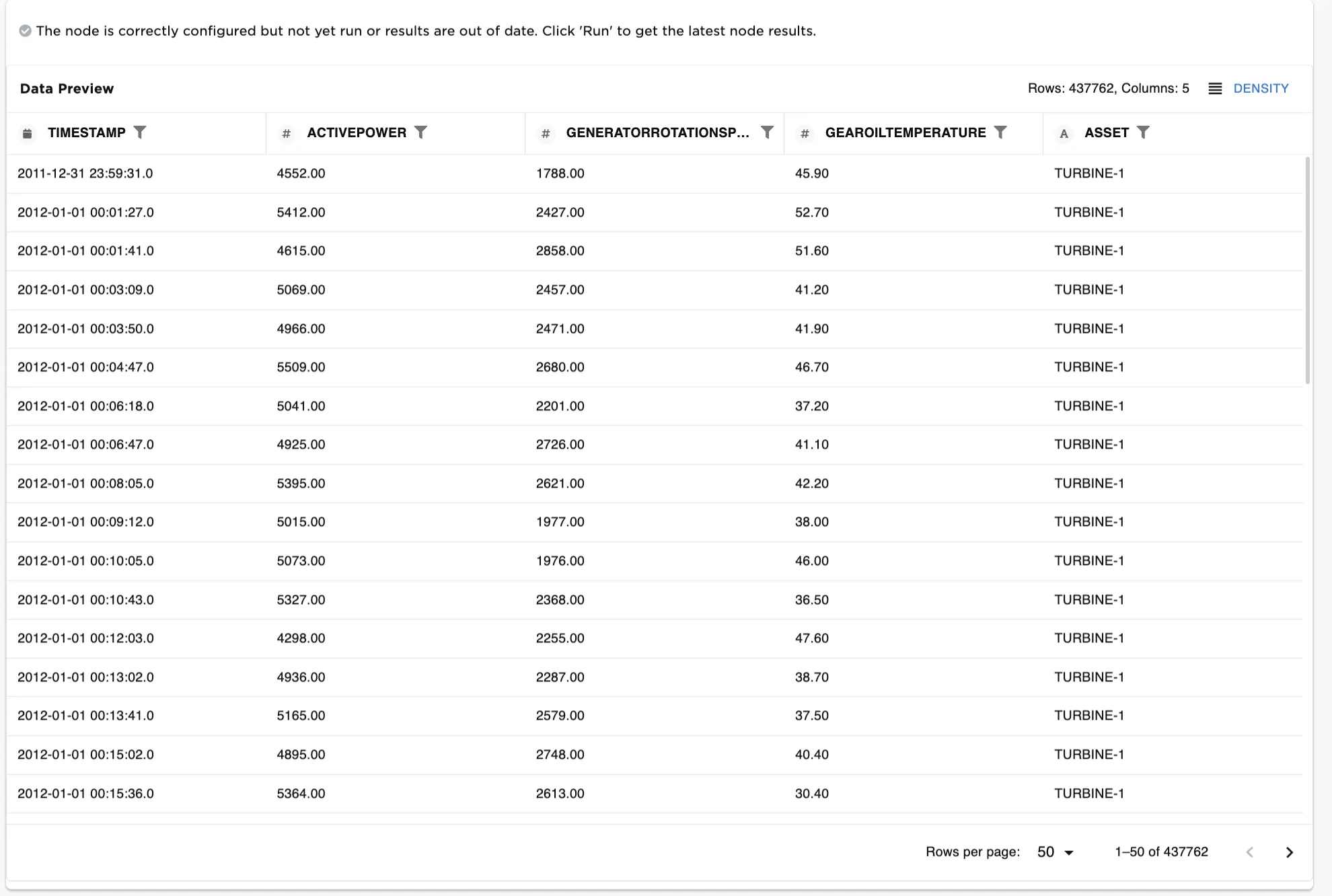This screenshot has height=896, width=1332.
Task: Click the calendar type icon beside TIMESTAMP
Action: coord(28,133)
